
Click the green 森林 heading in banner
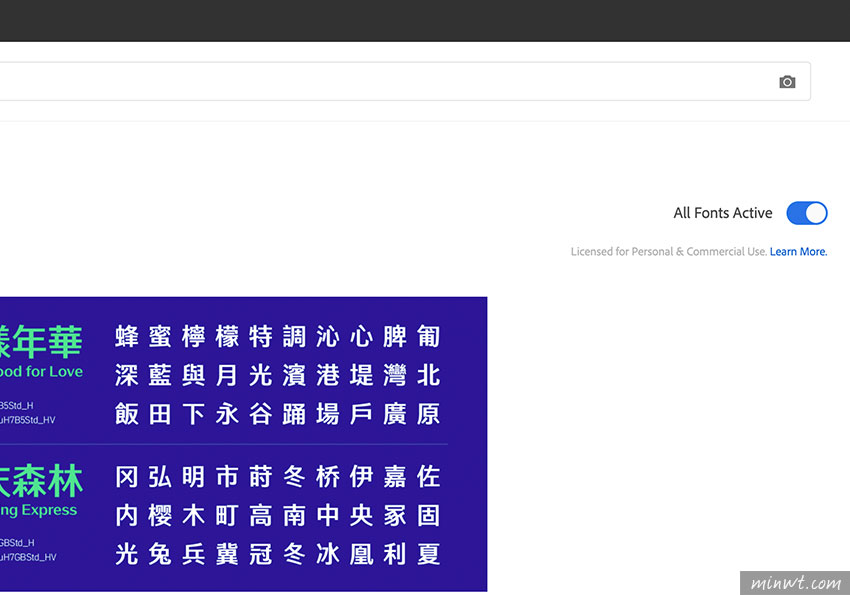tap(40, 480)
